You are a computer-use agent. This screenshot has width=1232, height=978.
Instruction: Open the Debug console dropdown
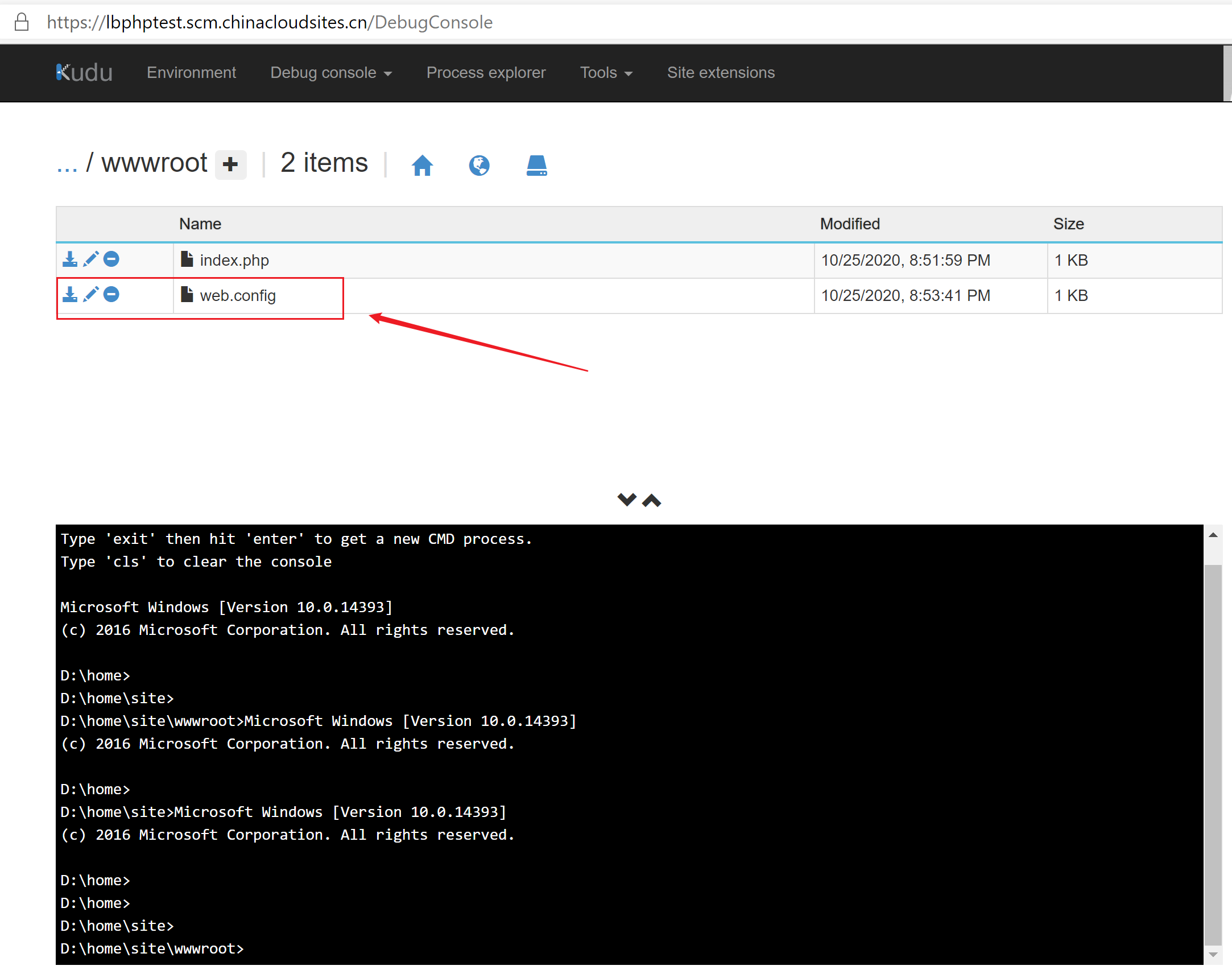click(330, 73)
